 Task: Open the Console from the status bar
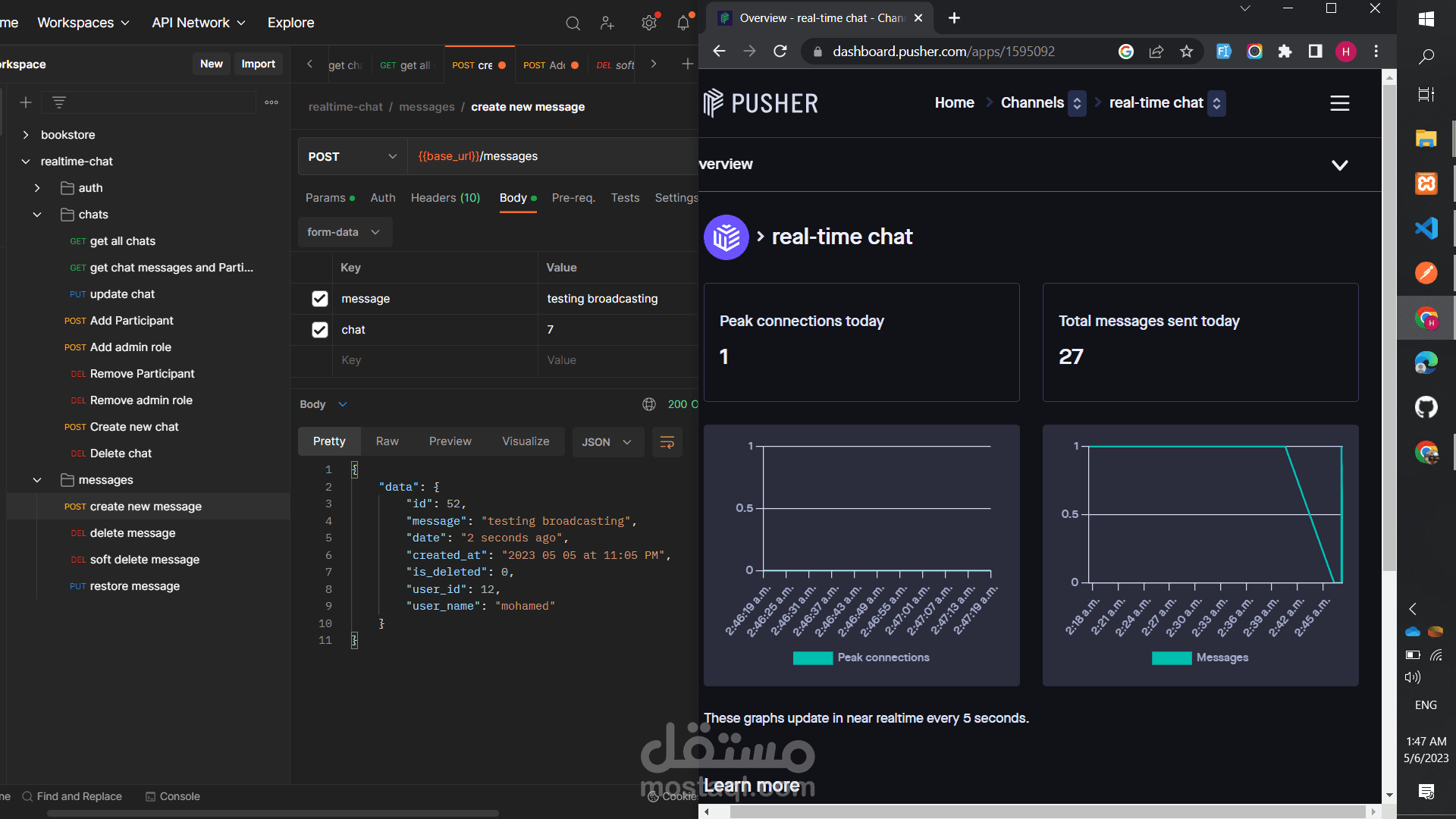coord(173,796)
